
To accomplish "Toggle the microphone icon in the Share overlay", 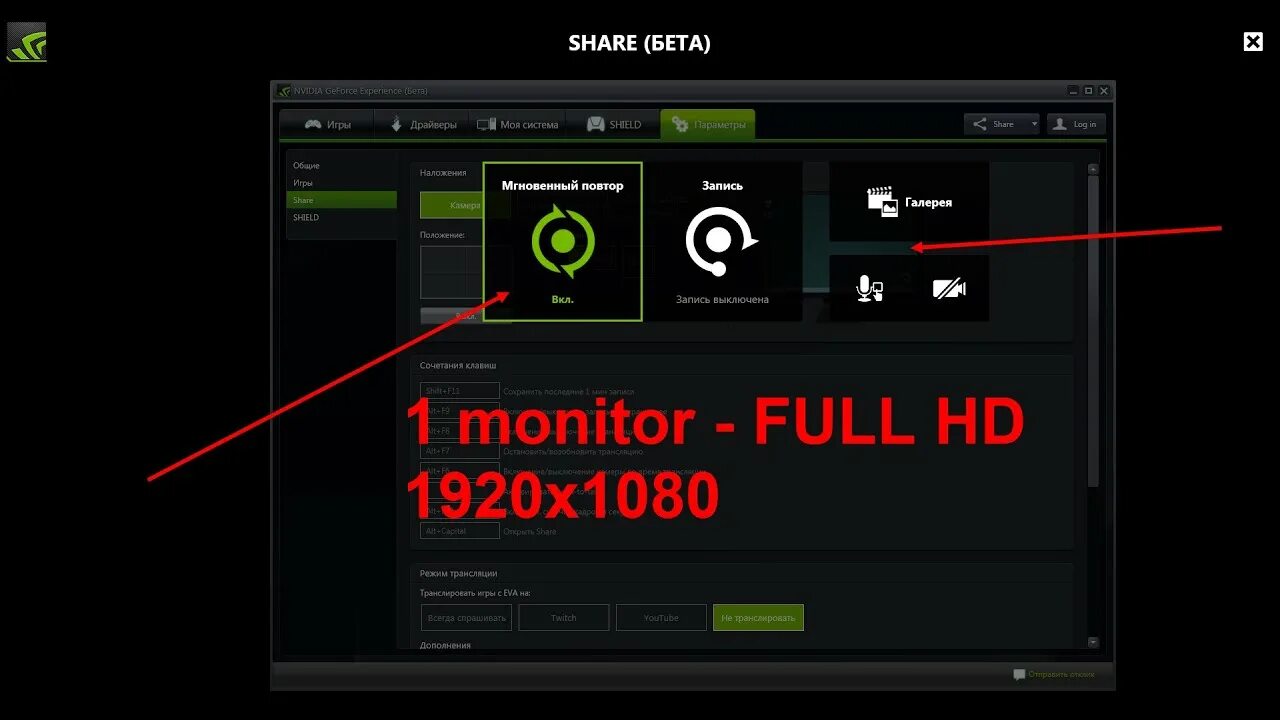I will coord(870,289).
